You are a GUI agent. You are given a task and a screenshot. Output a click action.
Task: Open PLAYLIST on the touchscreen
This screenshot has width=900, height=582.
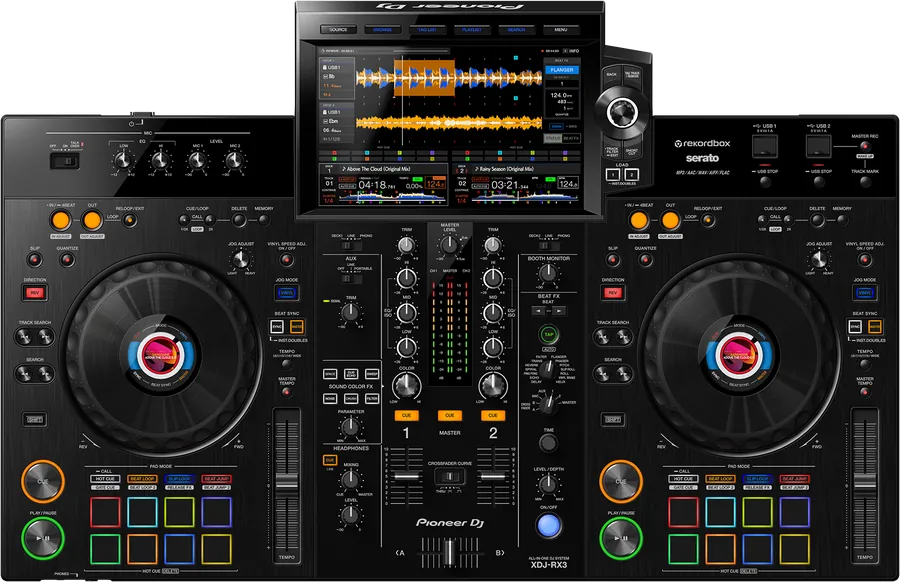[472, 29]
